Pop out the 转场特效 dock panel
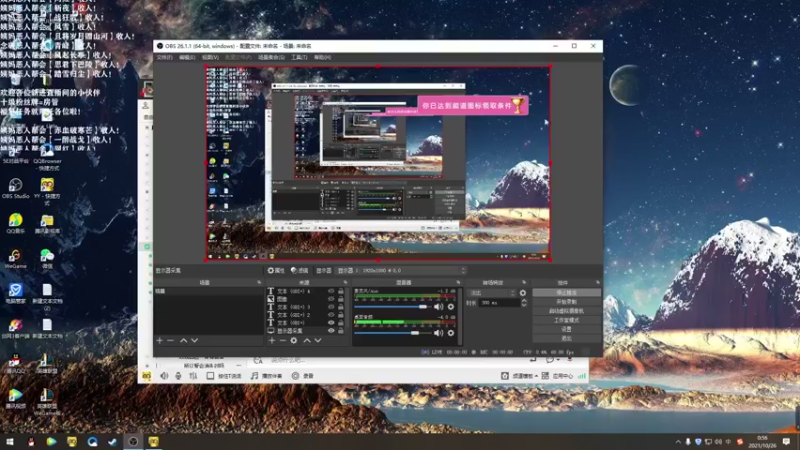Image resolution: width=800 pixels, height=450 pixels. (524, 282)
